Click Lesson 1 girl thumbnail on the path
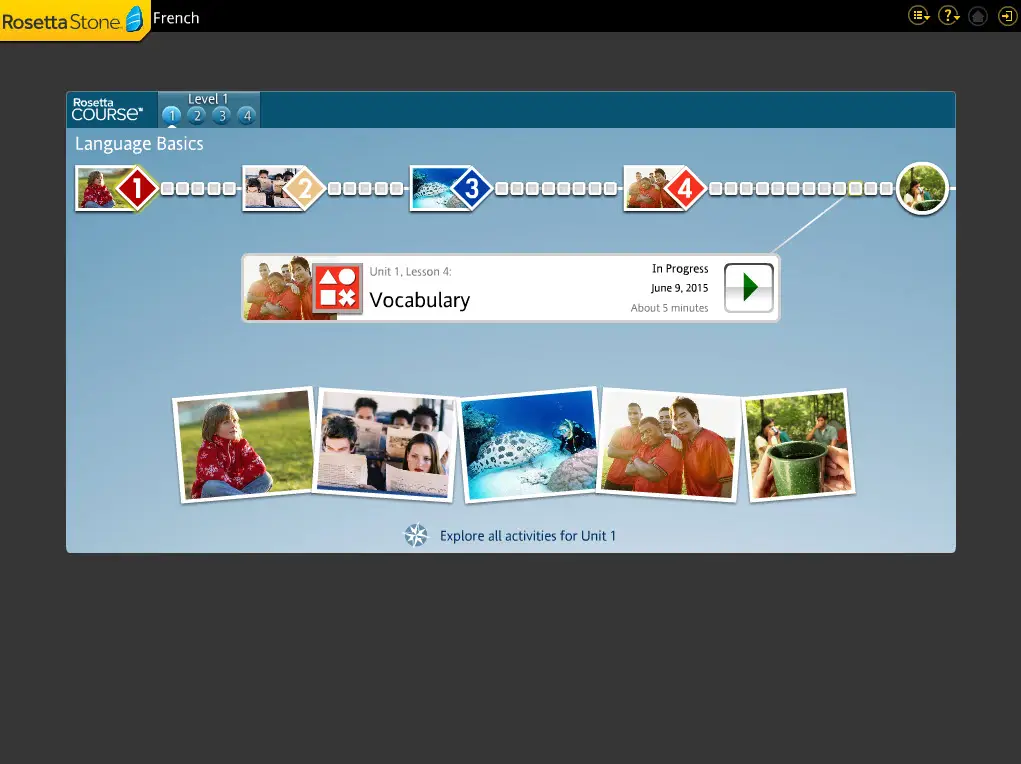Image resolution: width=1021 pixels, height=764 pixels. (96, 188)
